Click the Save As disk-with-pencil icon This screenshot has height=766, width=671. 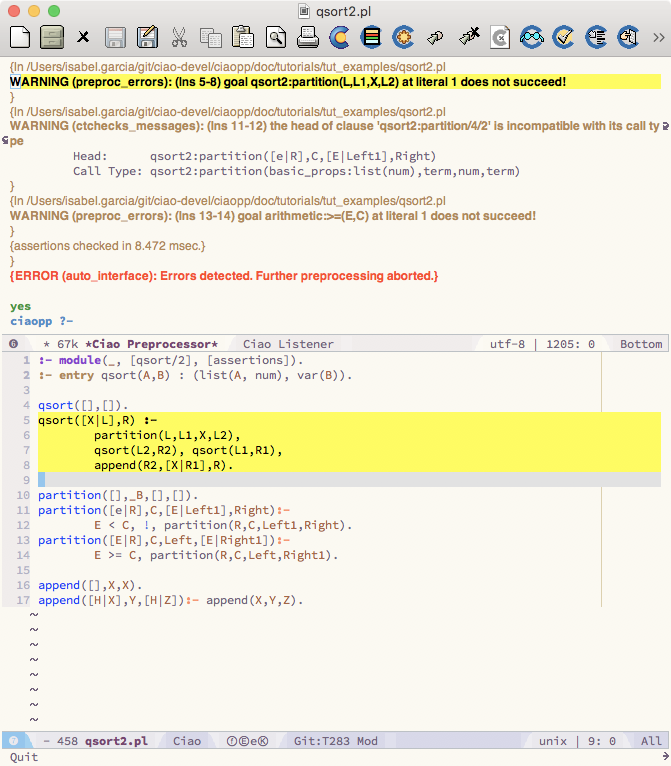pos(147,38)
